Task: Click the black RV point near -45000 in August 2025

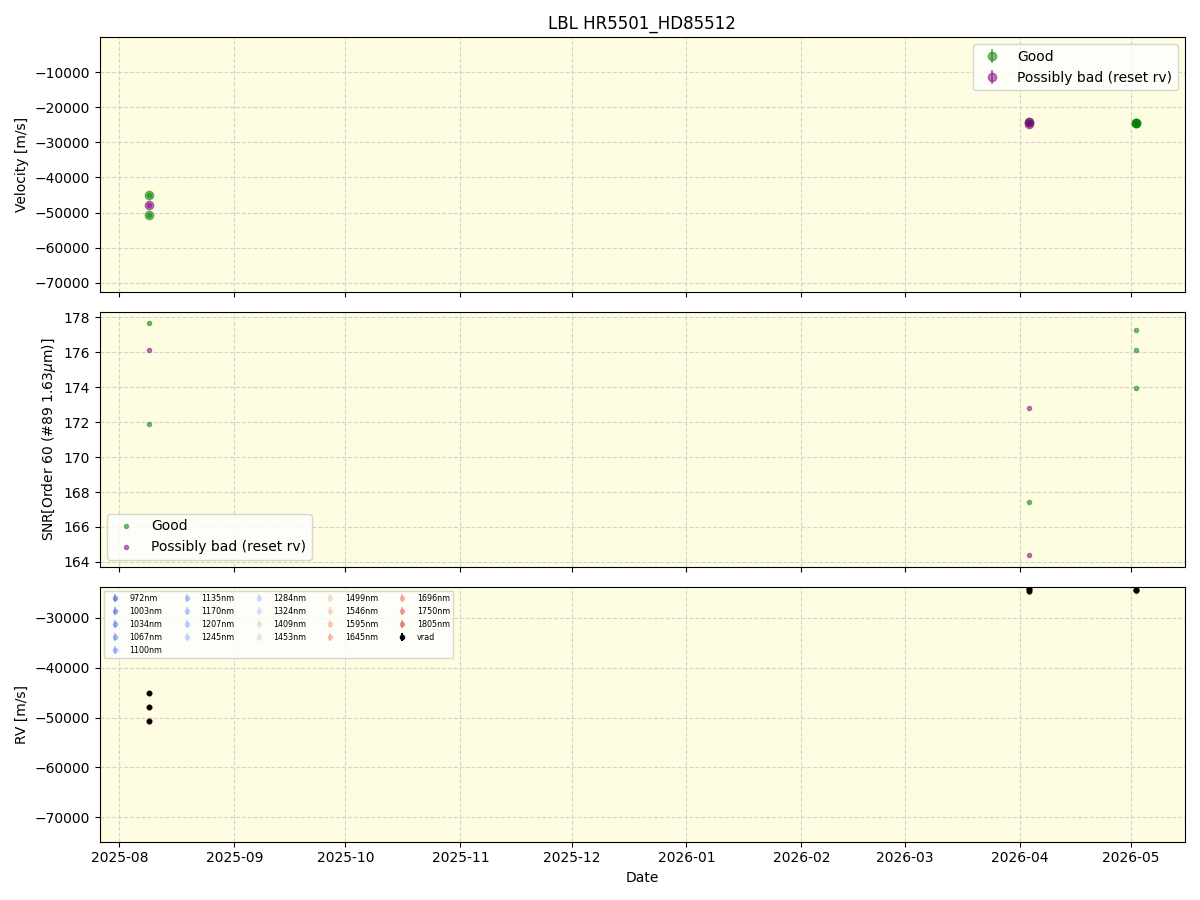Action: (x=149, y=693)
